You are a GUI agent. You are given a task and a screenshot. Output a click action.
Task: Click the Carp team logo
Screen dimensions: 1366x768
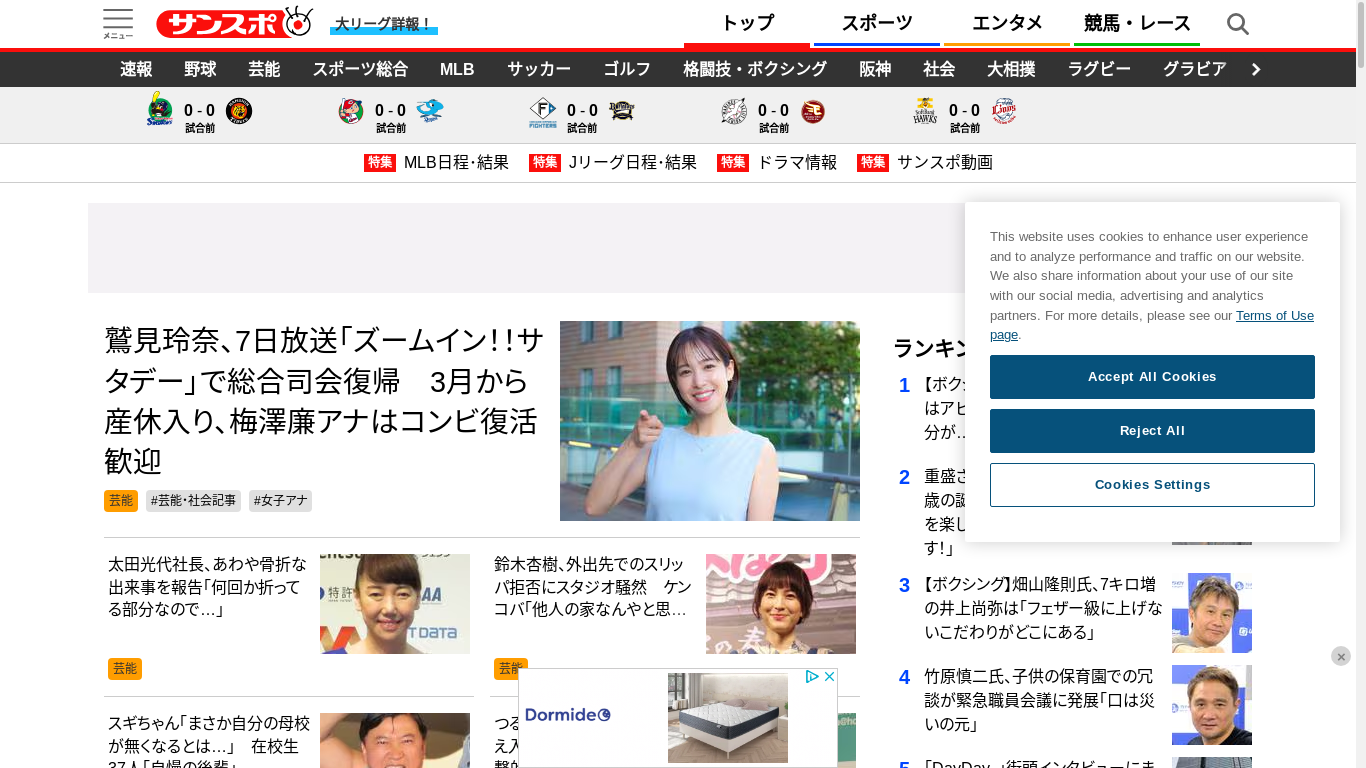351,111
